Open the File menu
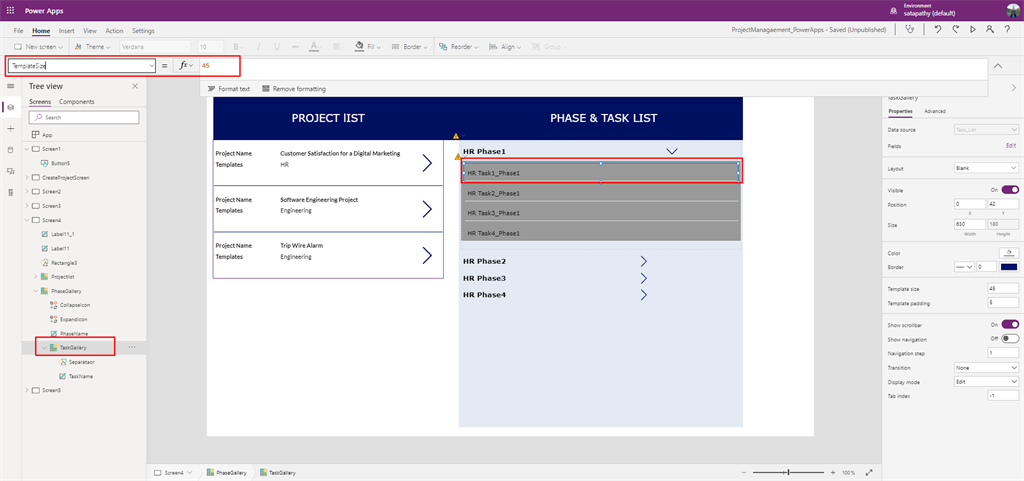1024x481 pixels. pos(18,31)
